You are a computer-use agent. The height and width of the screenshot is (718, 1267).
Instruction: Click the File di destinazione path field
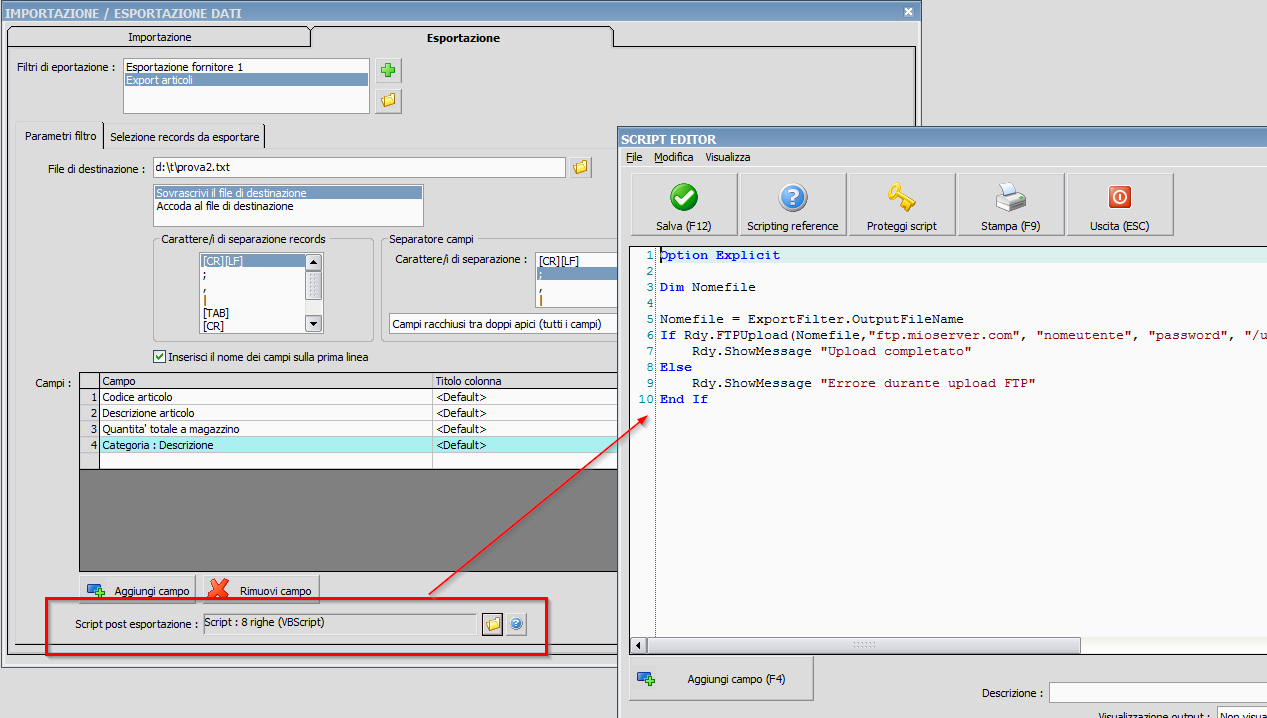point(359,167)
